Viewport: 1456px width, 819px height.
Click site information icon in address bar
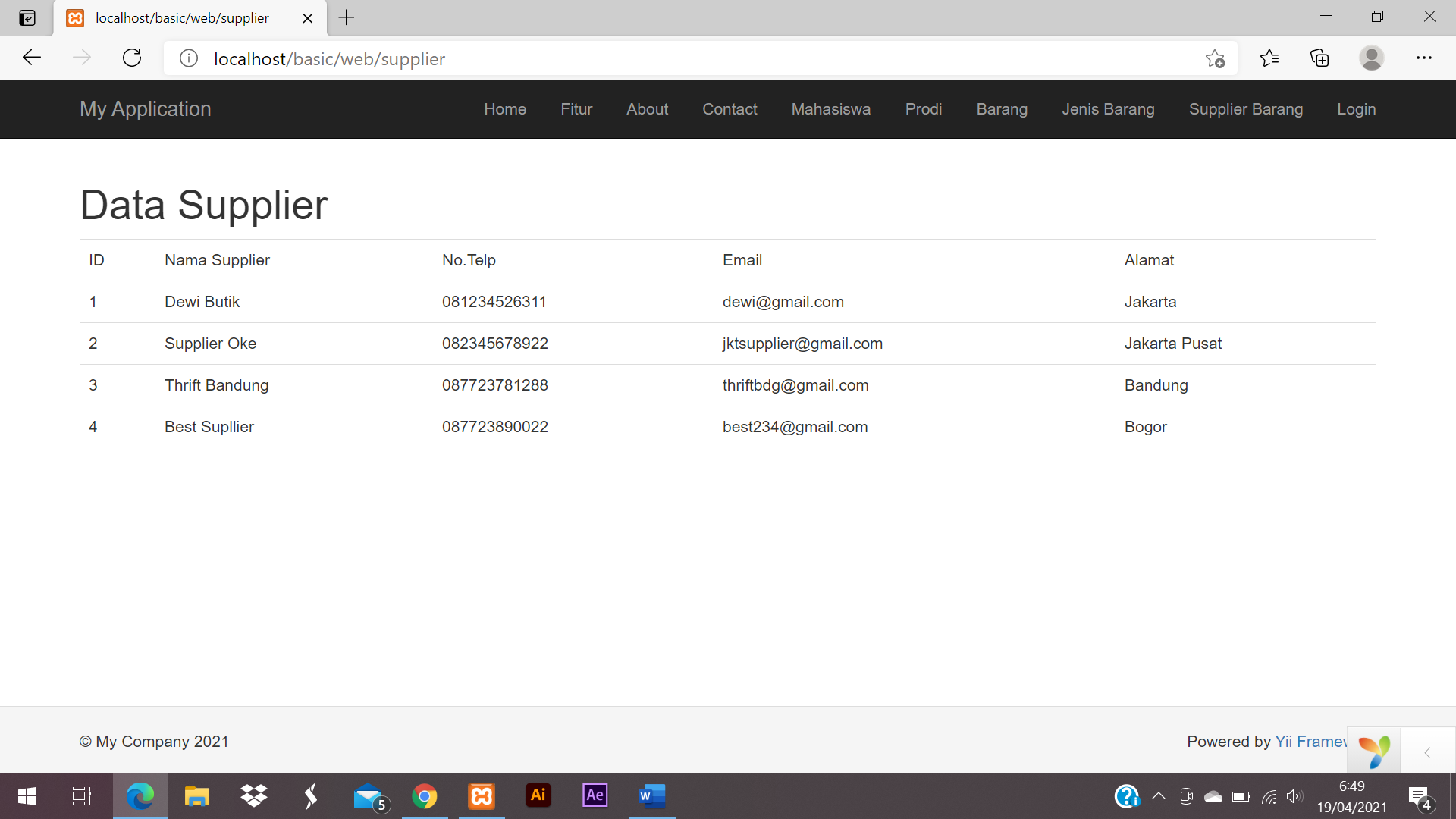pos(189,58)
